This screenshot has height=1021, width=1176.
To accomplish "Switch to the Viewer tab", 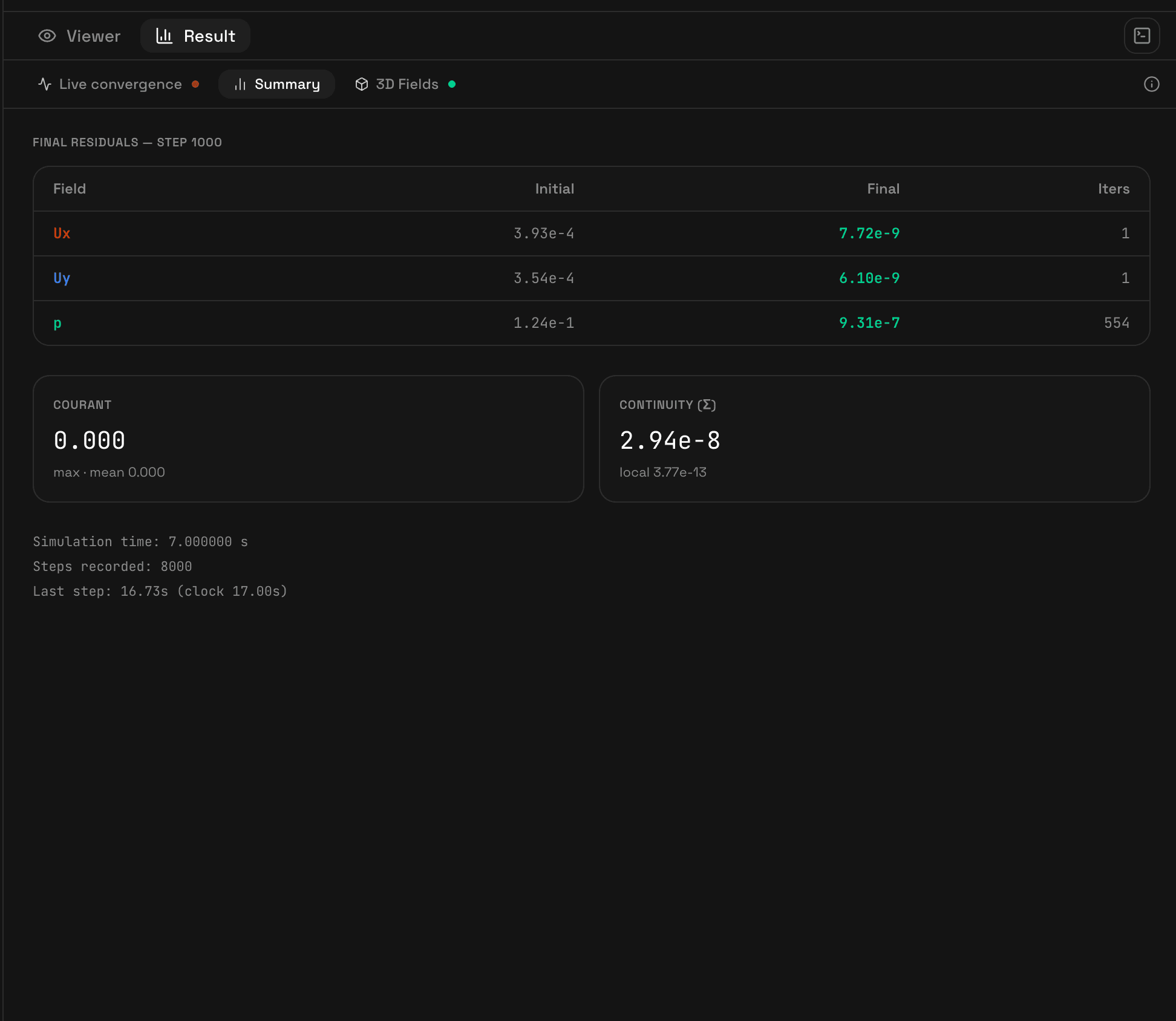I will click(80, 36).
